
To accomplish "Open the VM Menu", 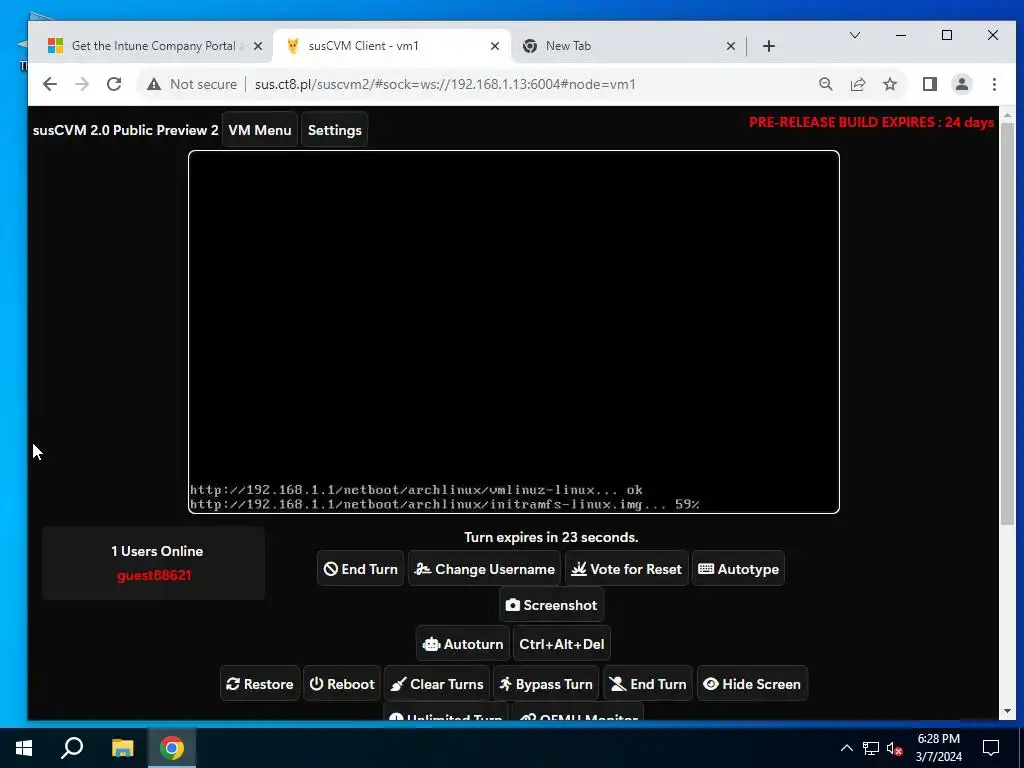I will point(260,130).
